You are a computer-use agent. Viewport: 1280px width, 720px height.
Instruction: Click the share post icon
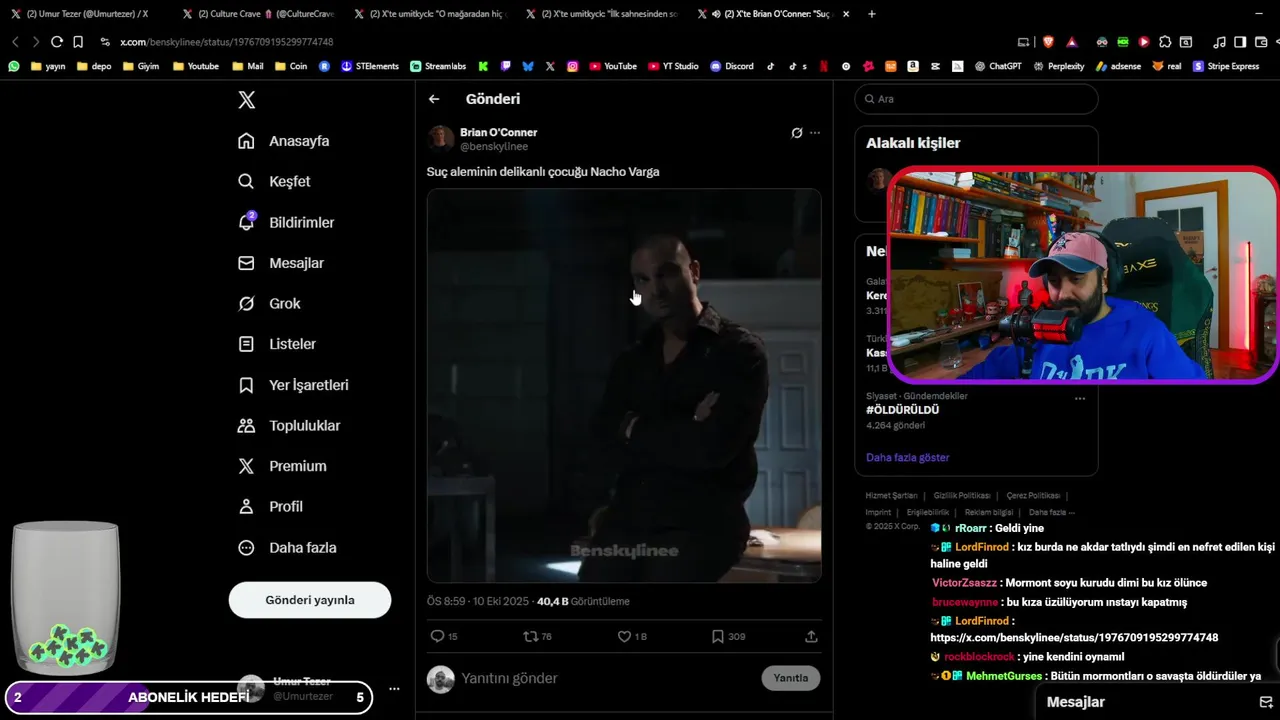click(x=811, y=636)
